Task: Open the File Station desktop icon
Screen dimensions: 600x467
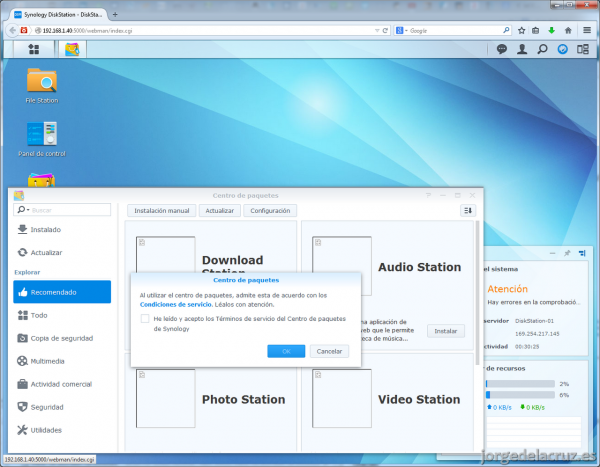Action: (42, 85)
